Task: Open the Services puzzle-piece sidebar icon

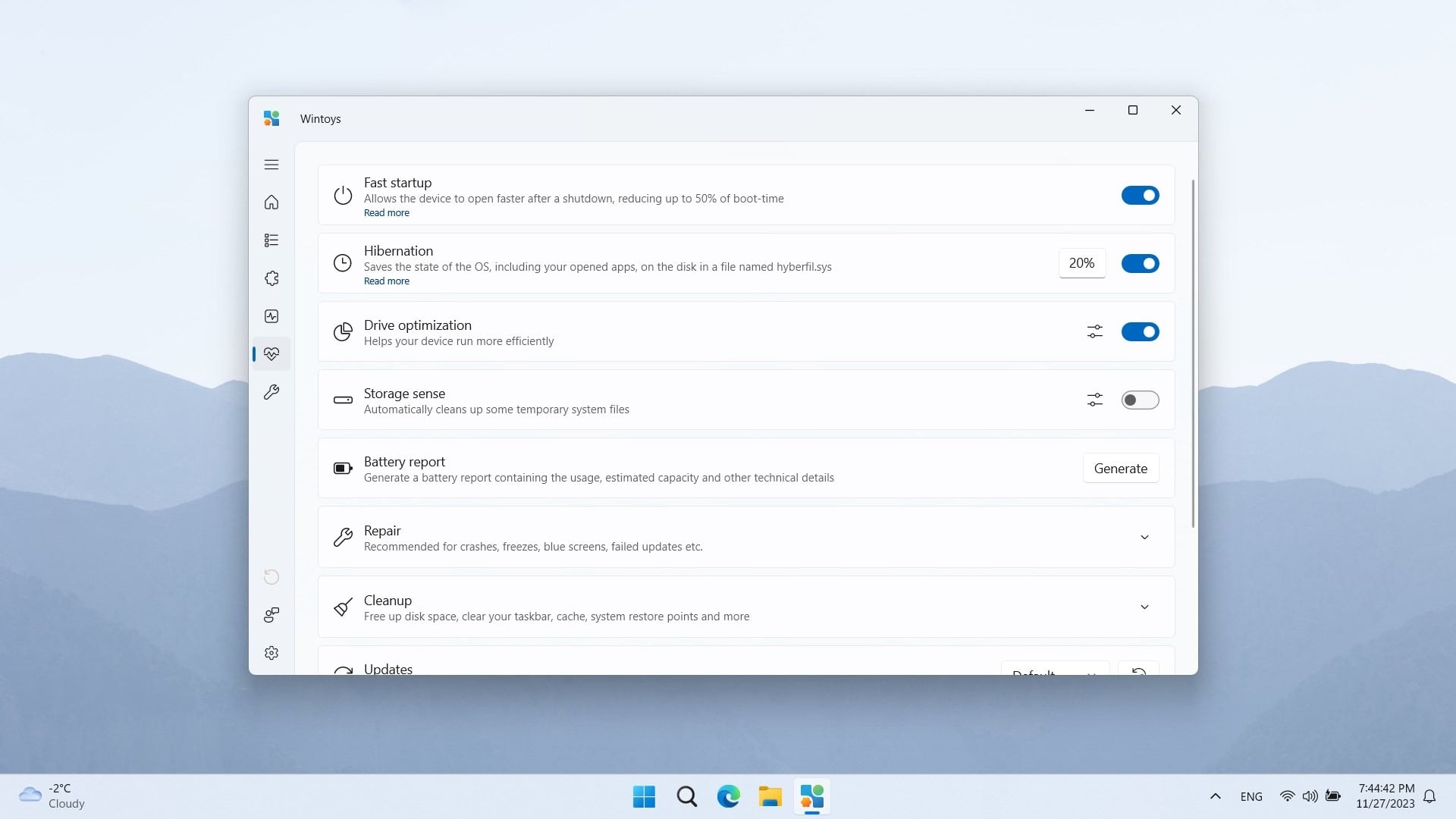Action: 271,278
